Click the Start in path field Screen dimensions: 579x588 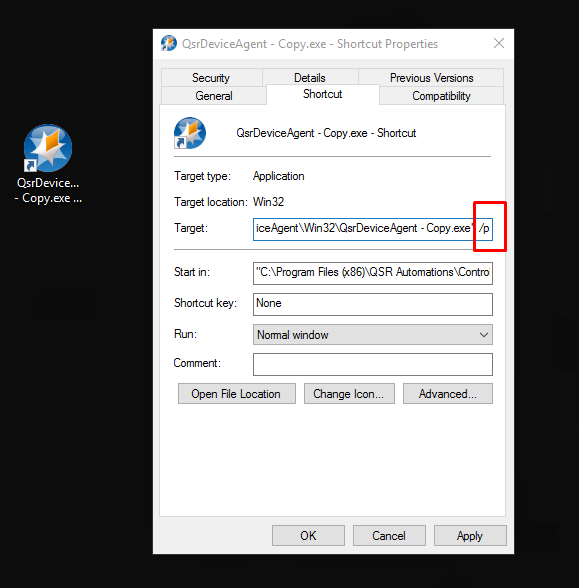[x=373, y=273]
